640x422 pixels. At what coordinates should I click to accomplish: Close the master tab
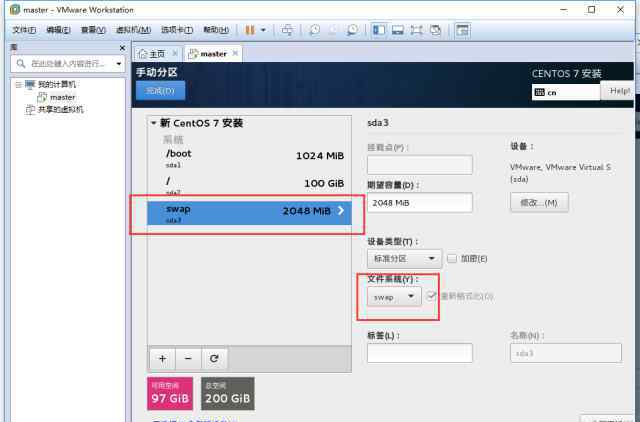[235, 53]
